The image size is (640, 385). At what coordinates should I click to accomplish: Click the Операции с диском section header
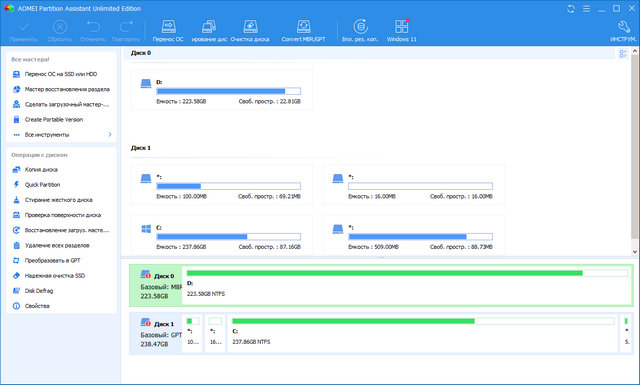[x=39, y=155]
